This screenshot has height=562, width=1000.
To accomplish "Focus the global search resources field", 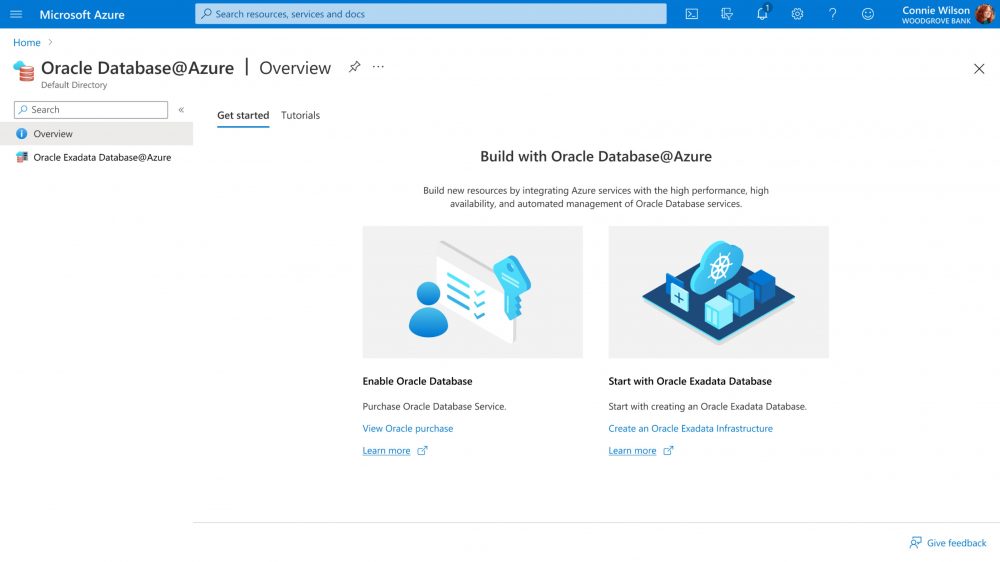I will click(x=430, y=14).
